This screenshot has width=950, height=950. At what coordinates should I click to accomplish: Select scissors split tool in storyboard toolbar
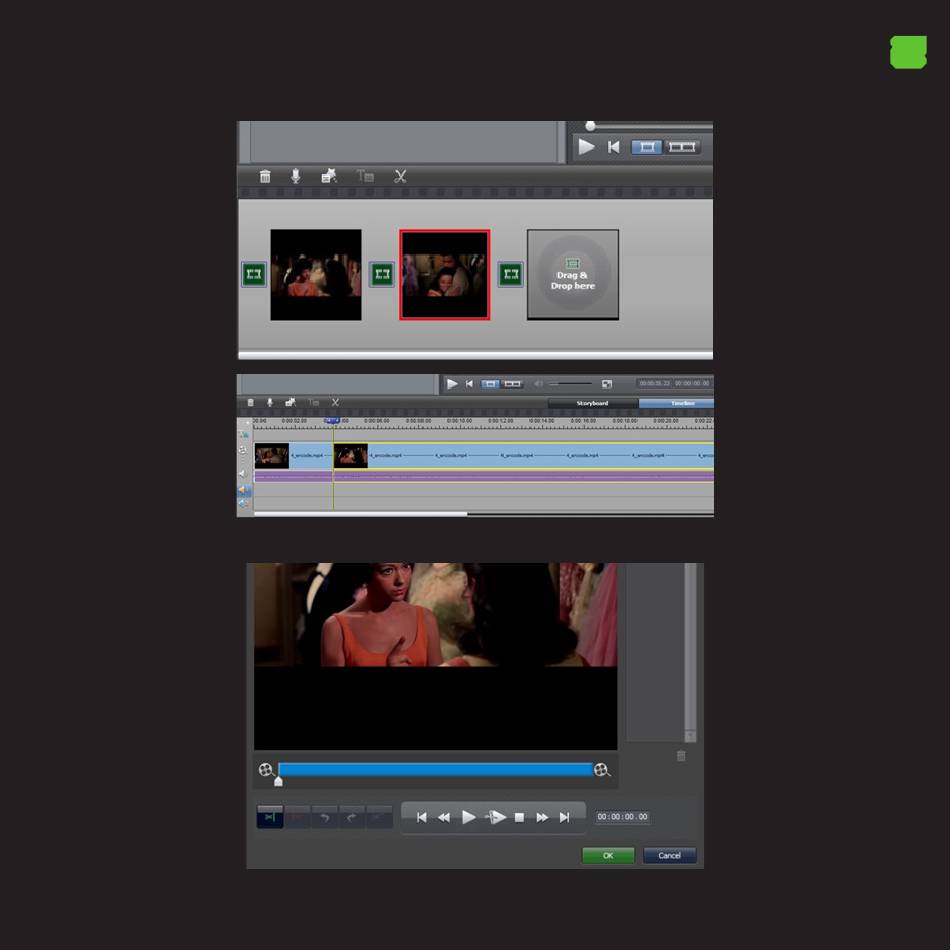(x=400, y=176)
